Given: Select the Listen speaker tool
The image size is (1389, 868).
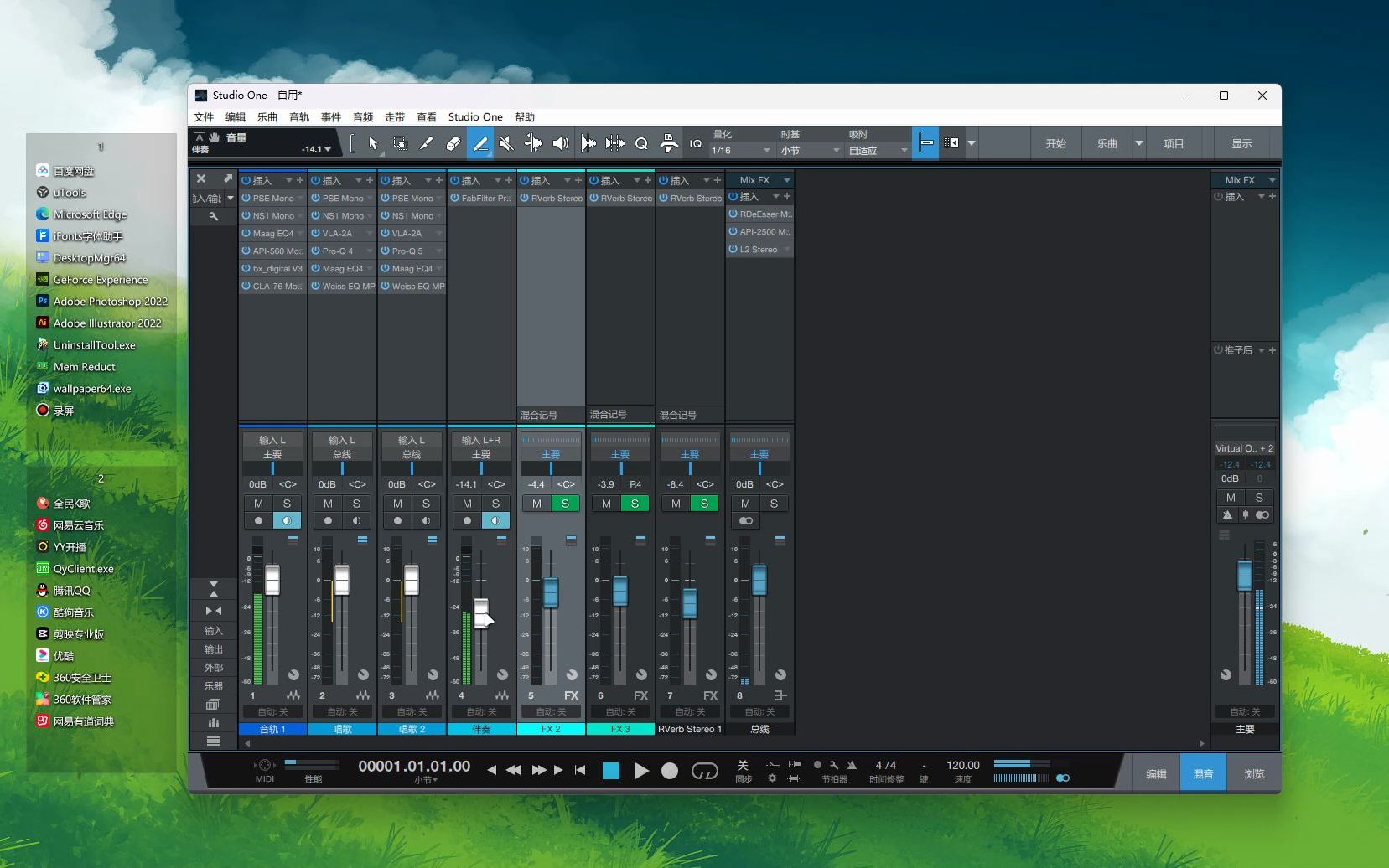Looking at the screenshot, I should click(x=560, y=143).
